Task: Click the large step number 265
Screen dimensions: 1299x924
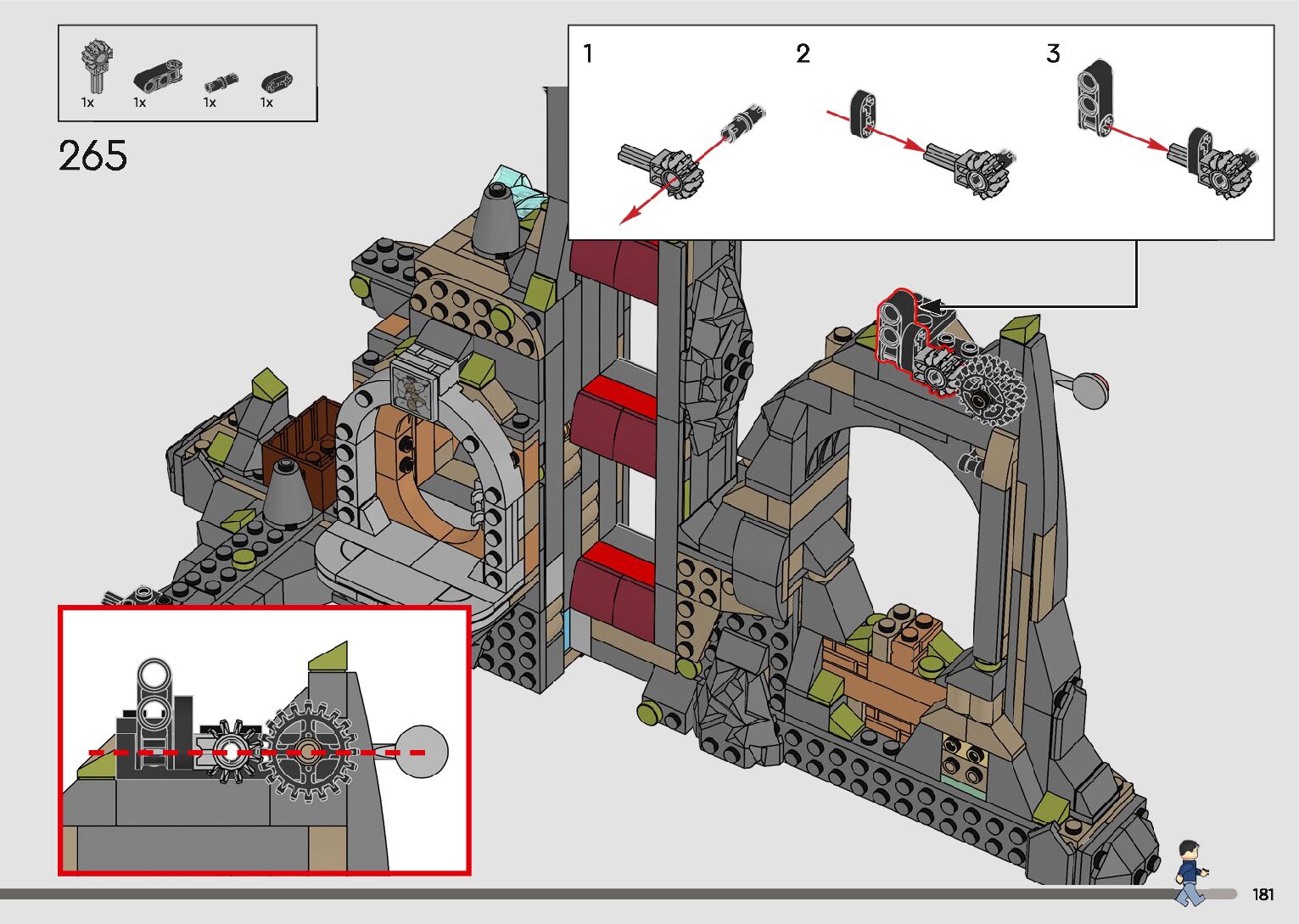Action: click(x=93, y=156)
